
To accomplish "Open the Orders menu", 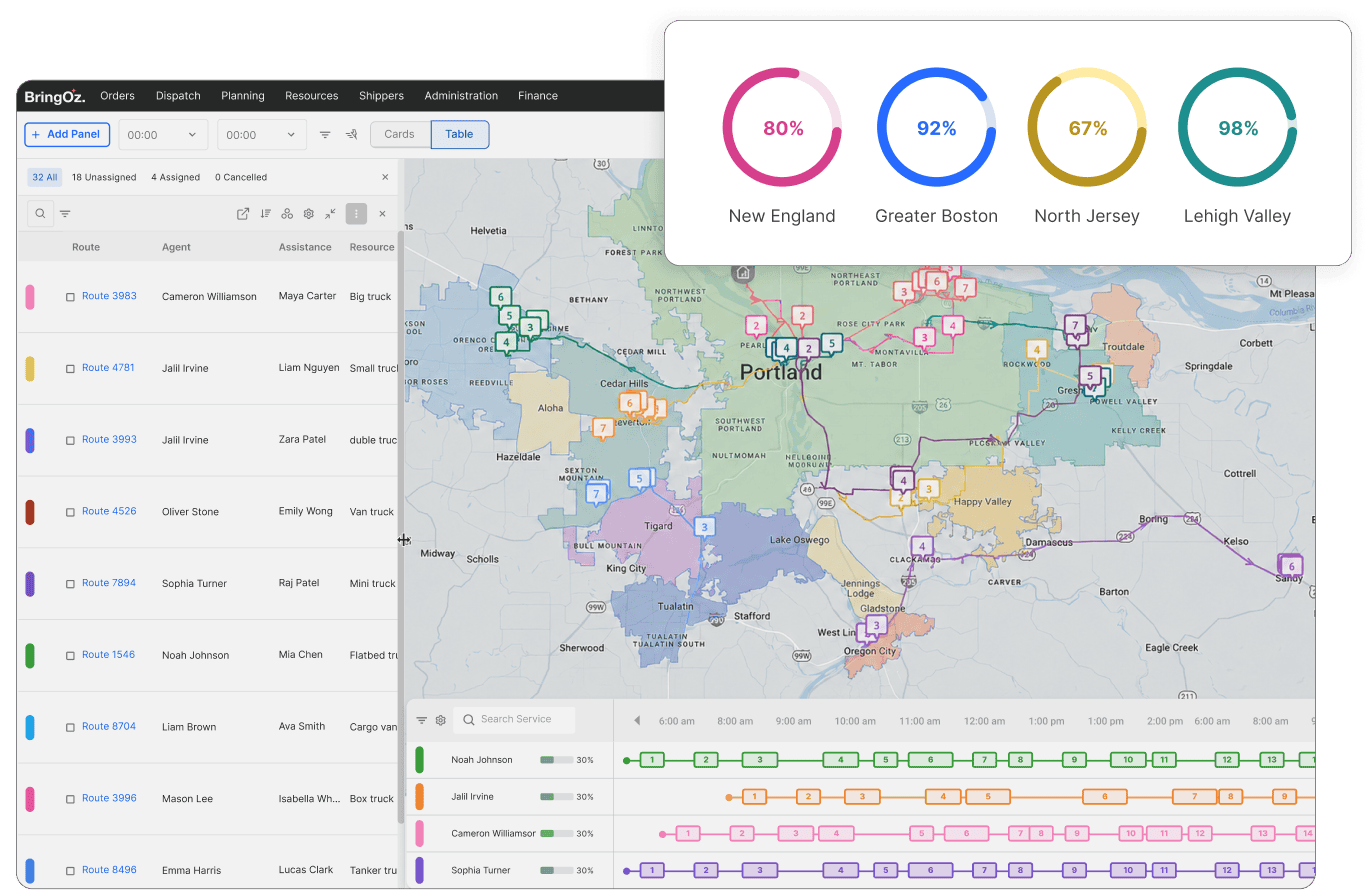I will pos(118,96).
